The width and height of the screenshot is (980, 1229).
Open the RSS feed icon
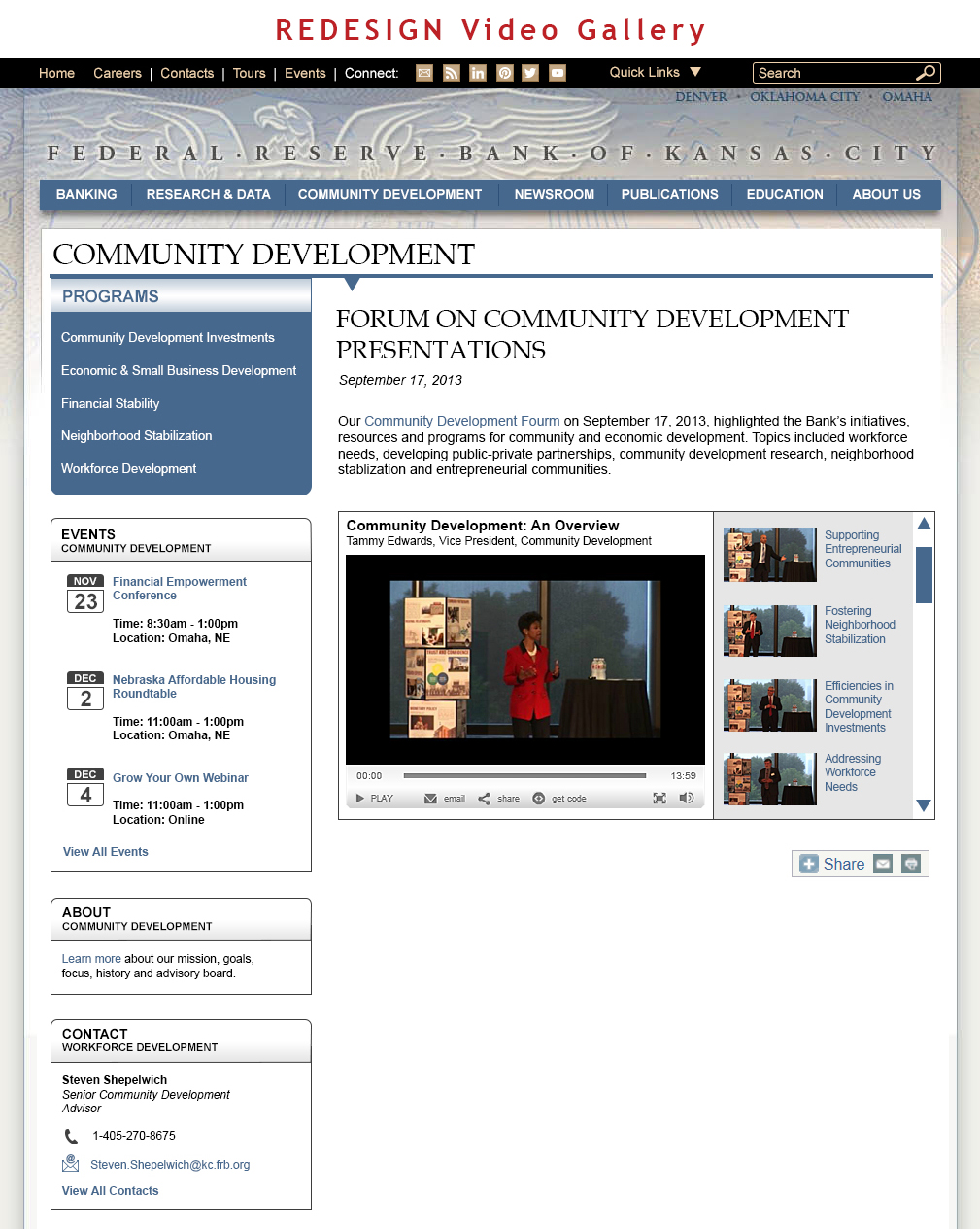tap(452, 73)
